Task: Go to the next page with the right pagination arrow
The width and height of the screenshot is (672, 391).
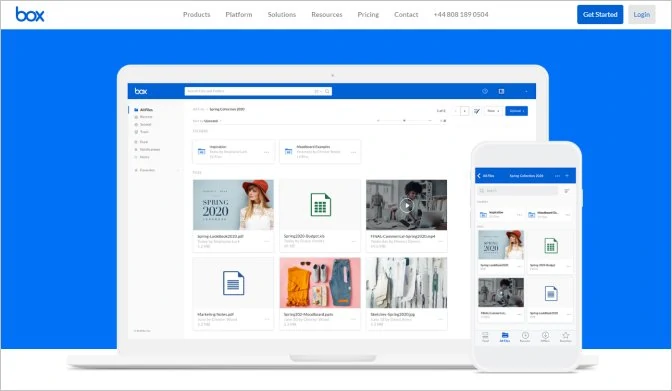Action: tap(465, 111)
